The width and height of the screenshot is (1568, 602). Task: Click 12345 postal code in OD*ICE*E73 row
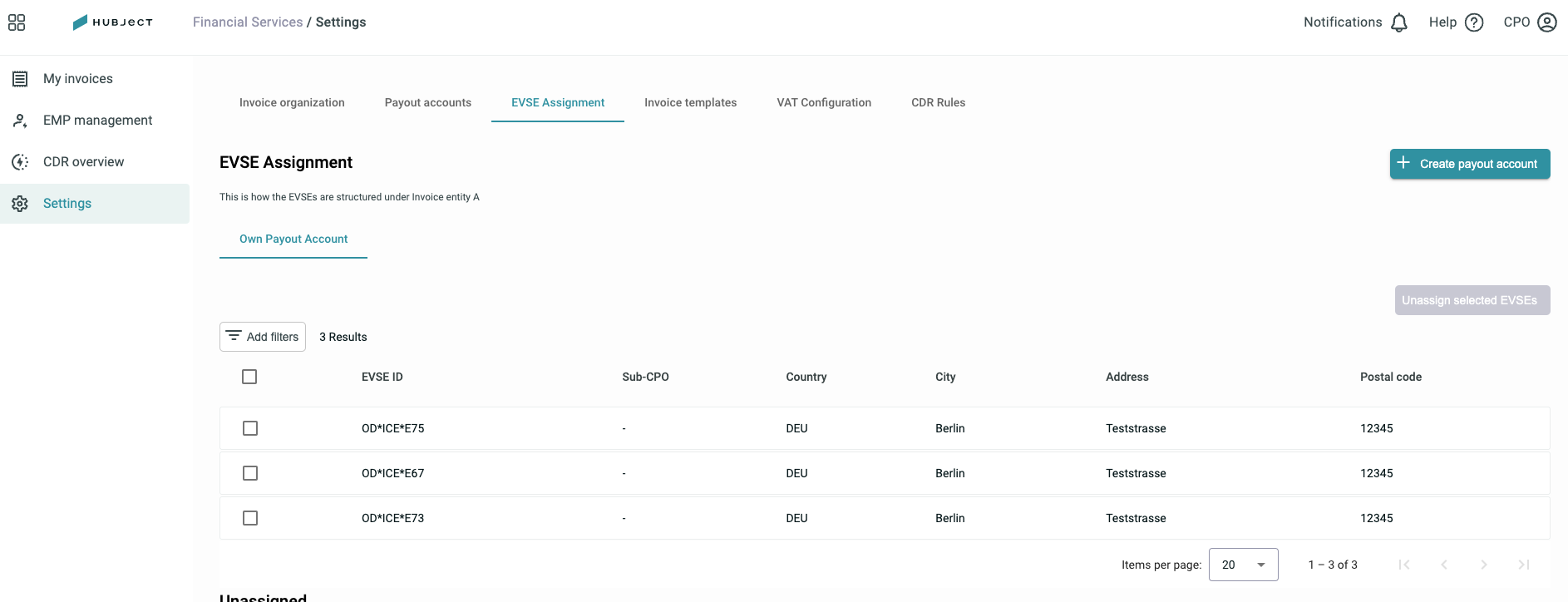[x=1377, y=518]
